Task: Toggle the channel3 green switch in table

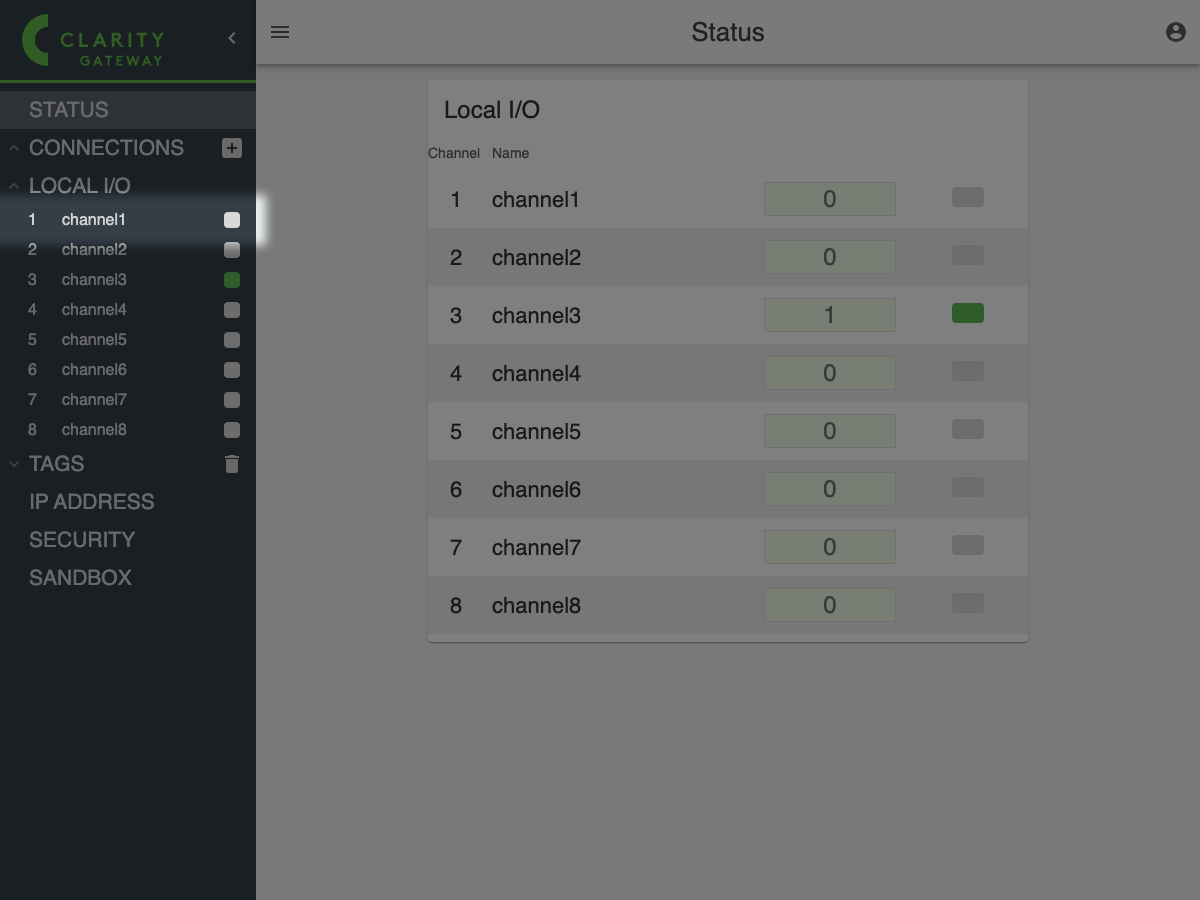Action: (967, 314)
